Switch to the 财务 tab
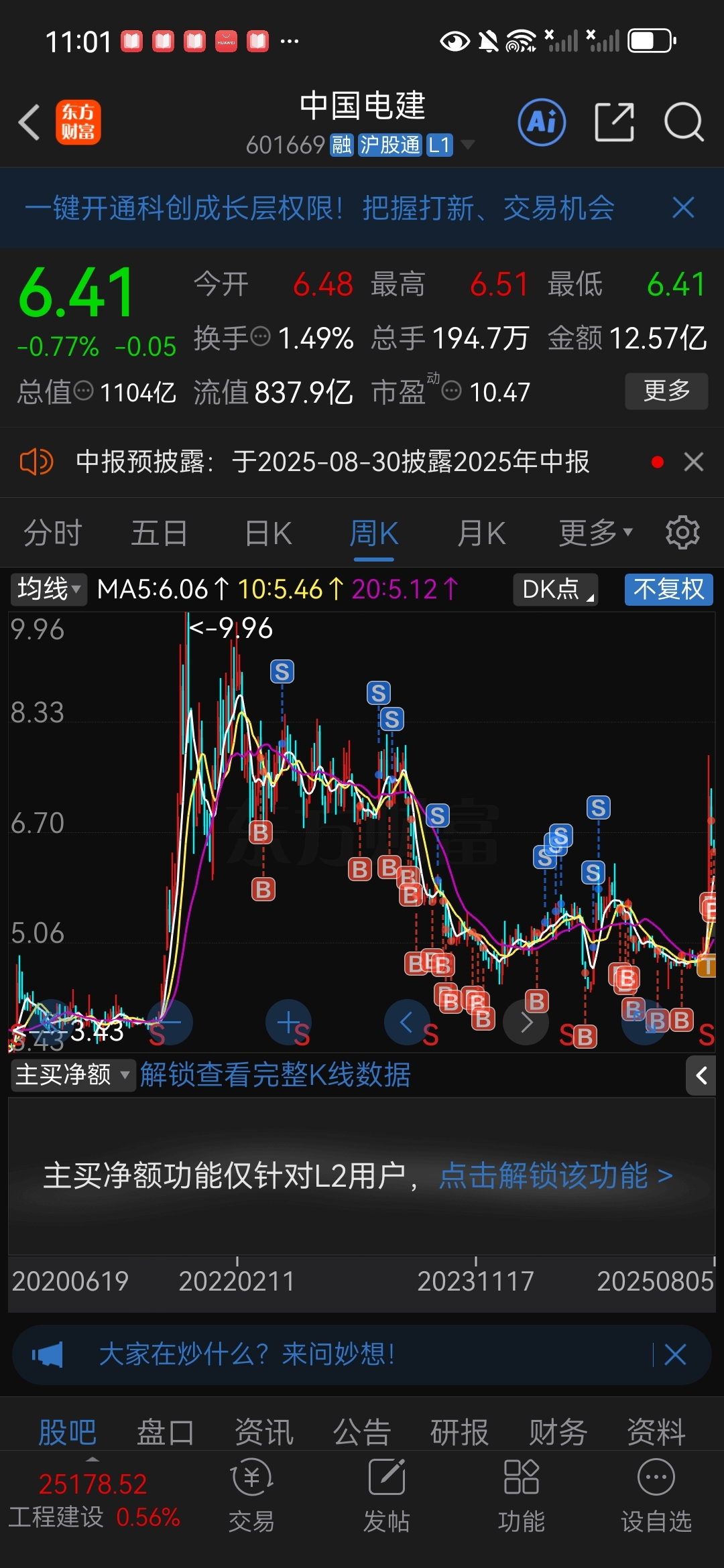 pos(558,1433)
